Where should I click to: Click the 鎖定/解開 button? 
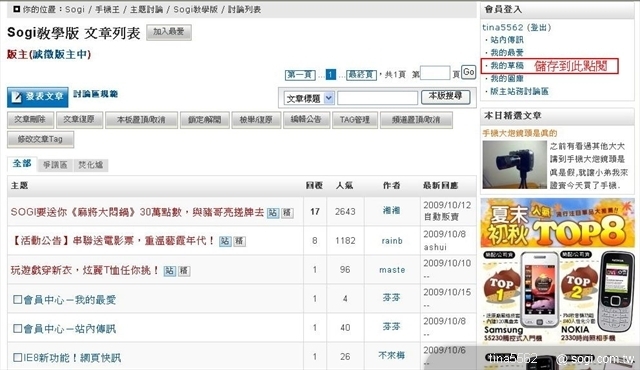(204, 120)
